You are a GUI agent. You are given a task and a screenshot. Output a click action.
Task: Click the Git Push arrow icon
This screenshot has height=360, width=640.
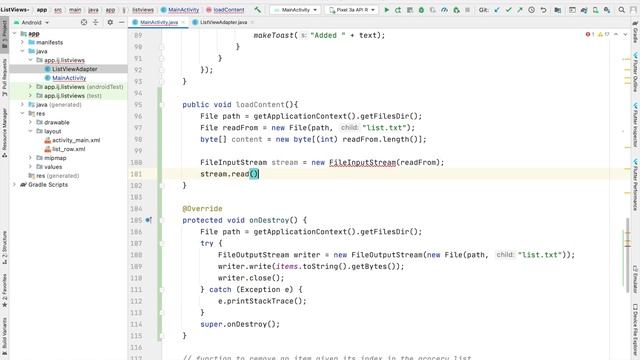520,10
